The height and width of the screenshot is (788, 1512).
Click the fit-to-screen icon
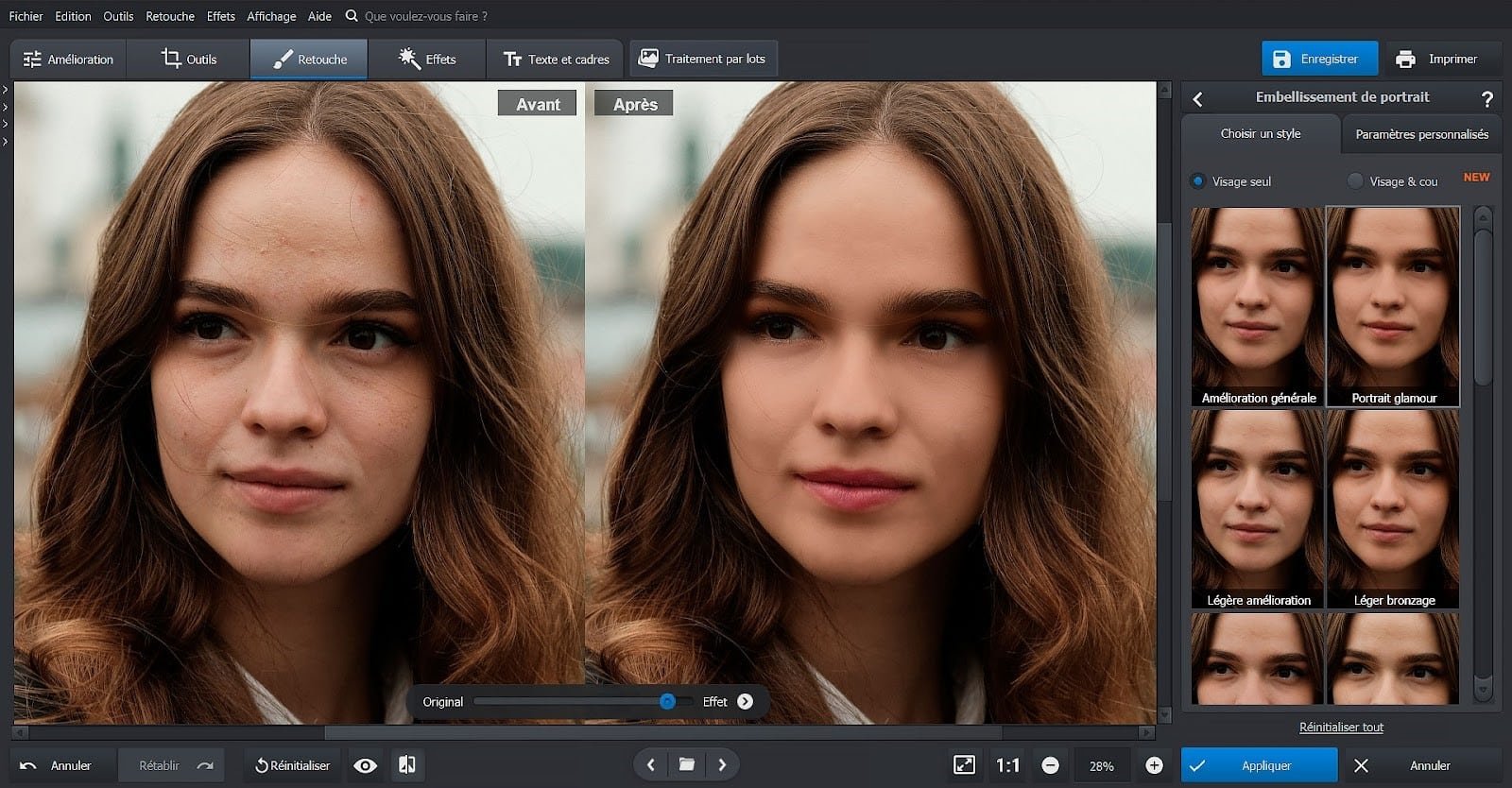[964, 765]
